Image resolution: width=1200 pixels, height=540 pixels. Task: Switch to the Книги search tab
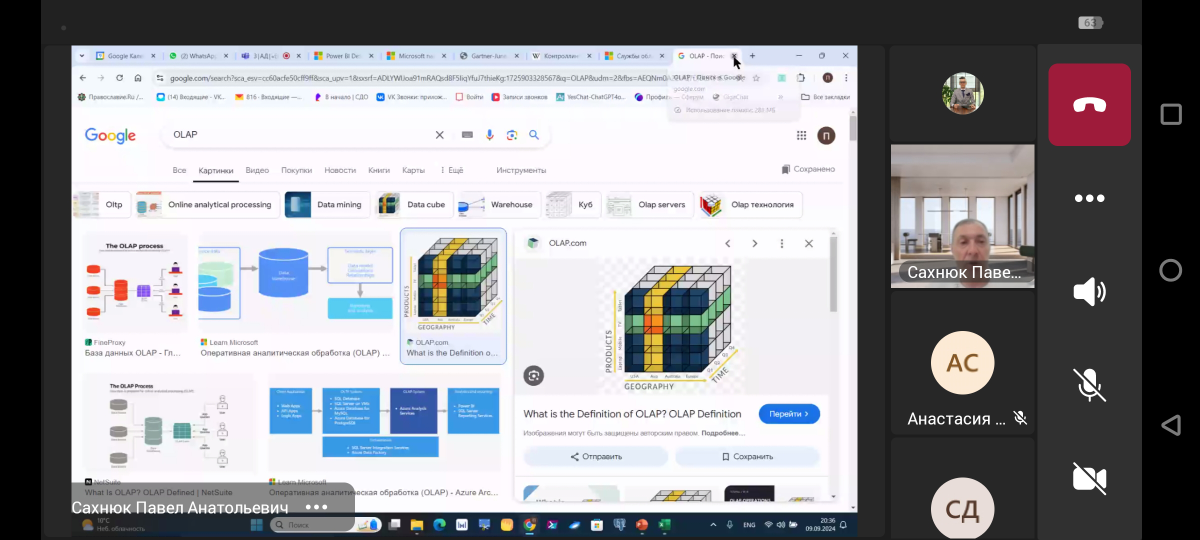[379, 170]
